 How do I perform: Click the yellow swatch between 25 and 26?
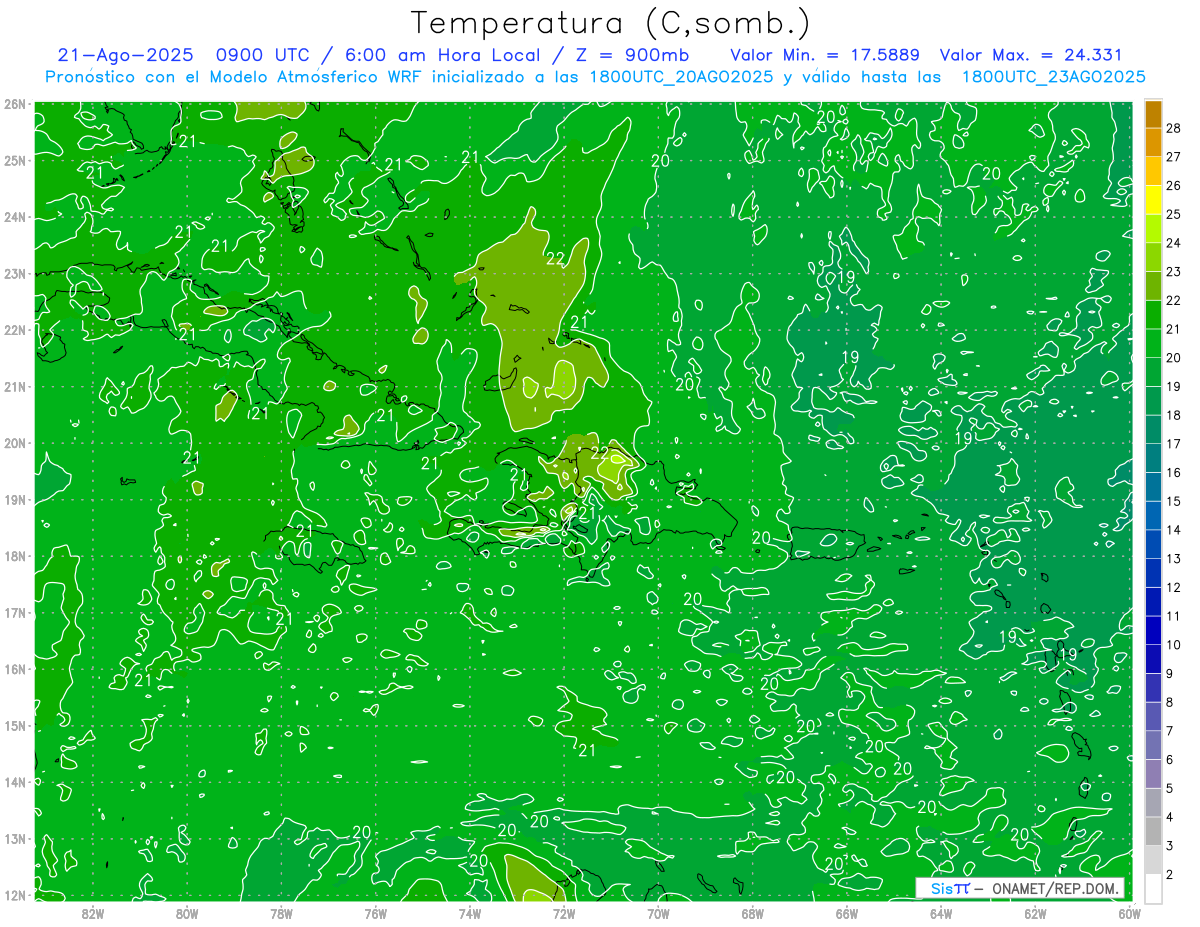point(1153,200)
